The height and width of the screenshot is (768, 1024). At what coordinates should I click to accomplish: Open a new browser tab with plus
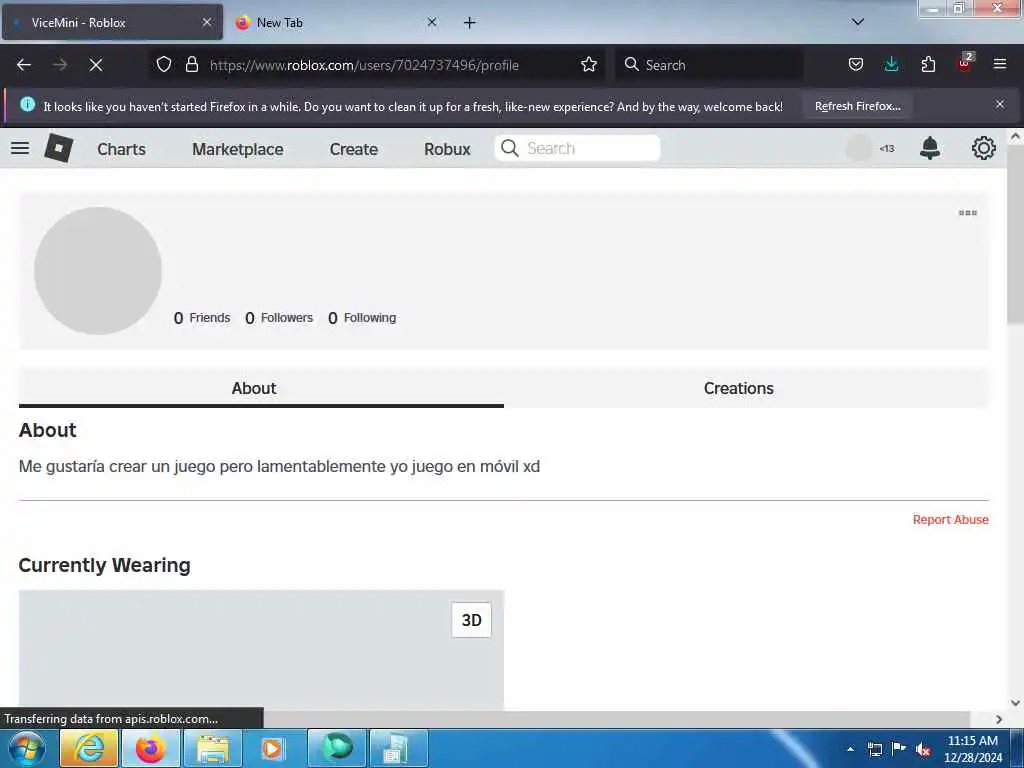point(470,23)
